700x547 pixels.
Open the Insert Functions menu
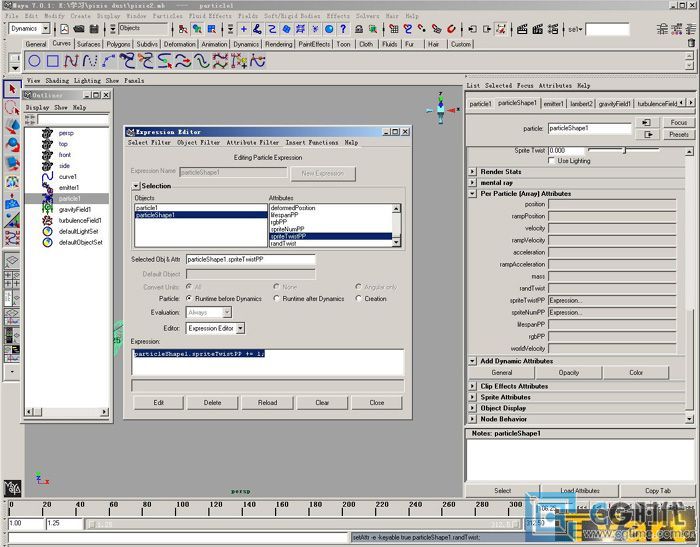click(x=312, y=142)
